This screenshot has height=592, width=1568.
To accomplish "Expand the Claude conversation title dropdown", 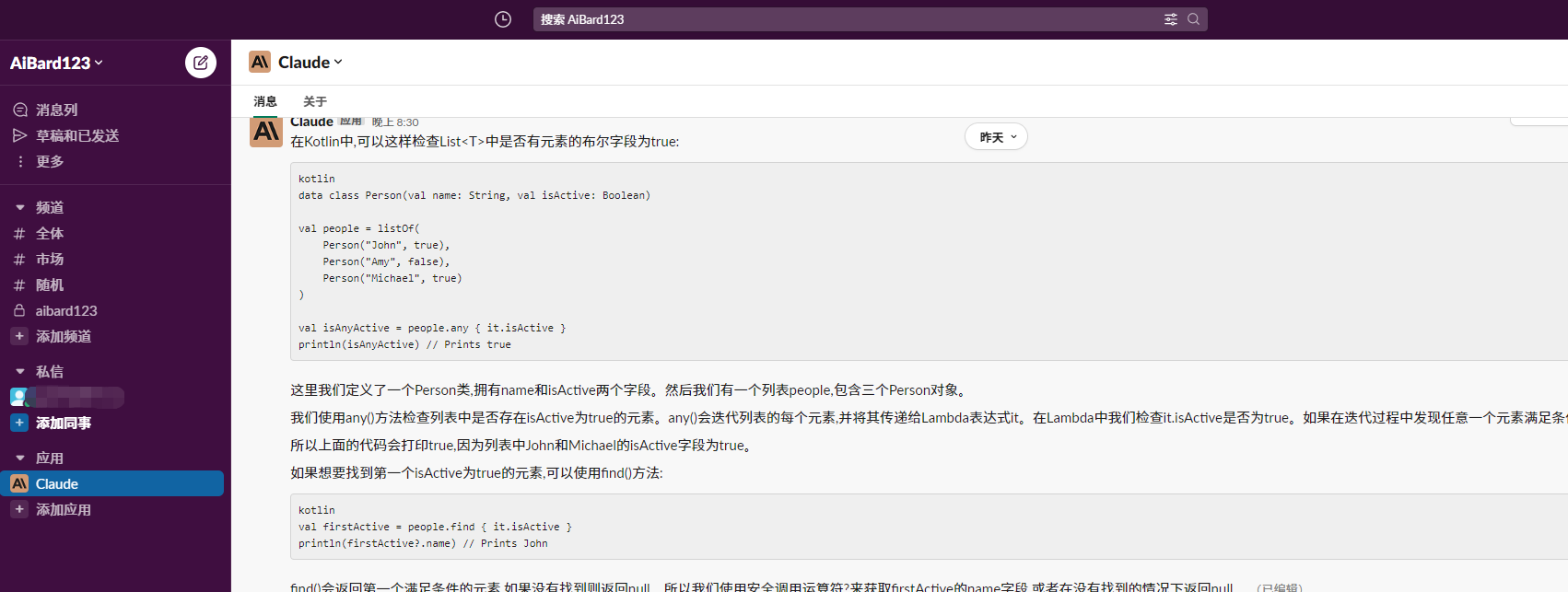I will [x=310, y=63].
